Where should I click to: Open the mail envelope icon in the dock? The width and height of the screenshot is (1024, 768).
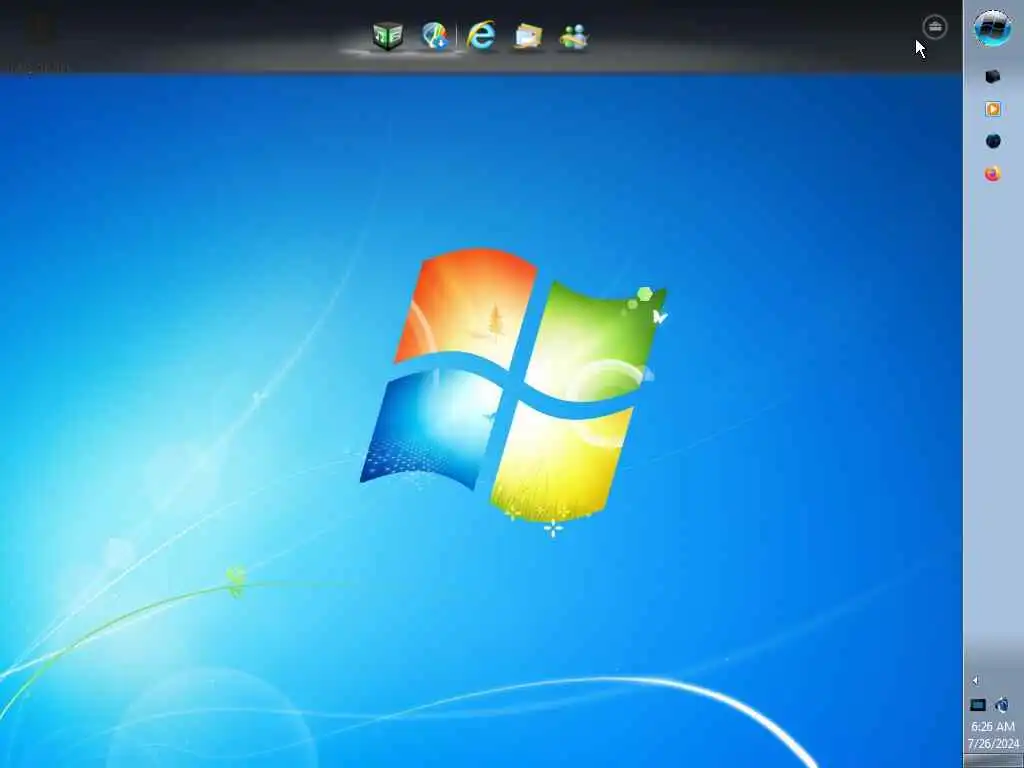coord(528,37)
